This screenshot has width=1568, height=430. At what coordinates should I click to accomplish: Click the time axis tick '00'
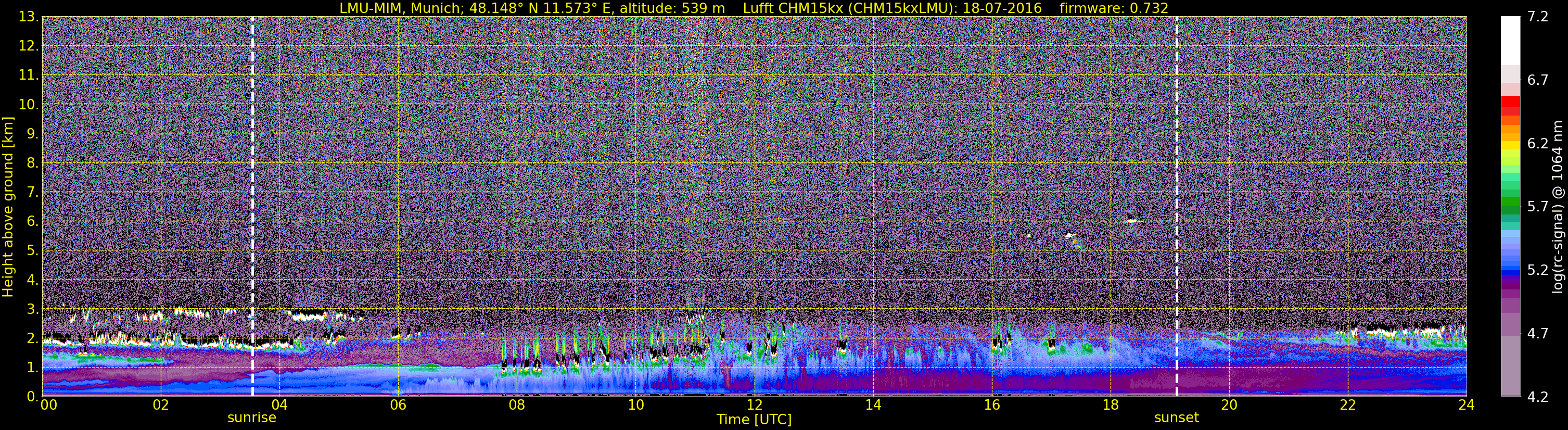click(49, 406)
